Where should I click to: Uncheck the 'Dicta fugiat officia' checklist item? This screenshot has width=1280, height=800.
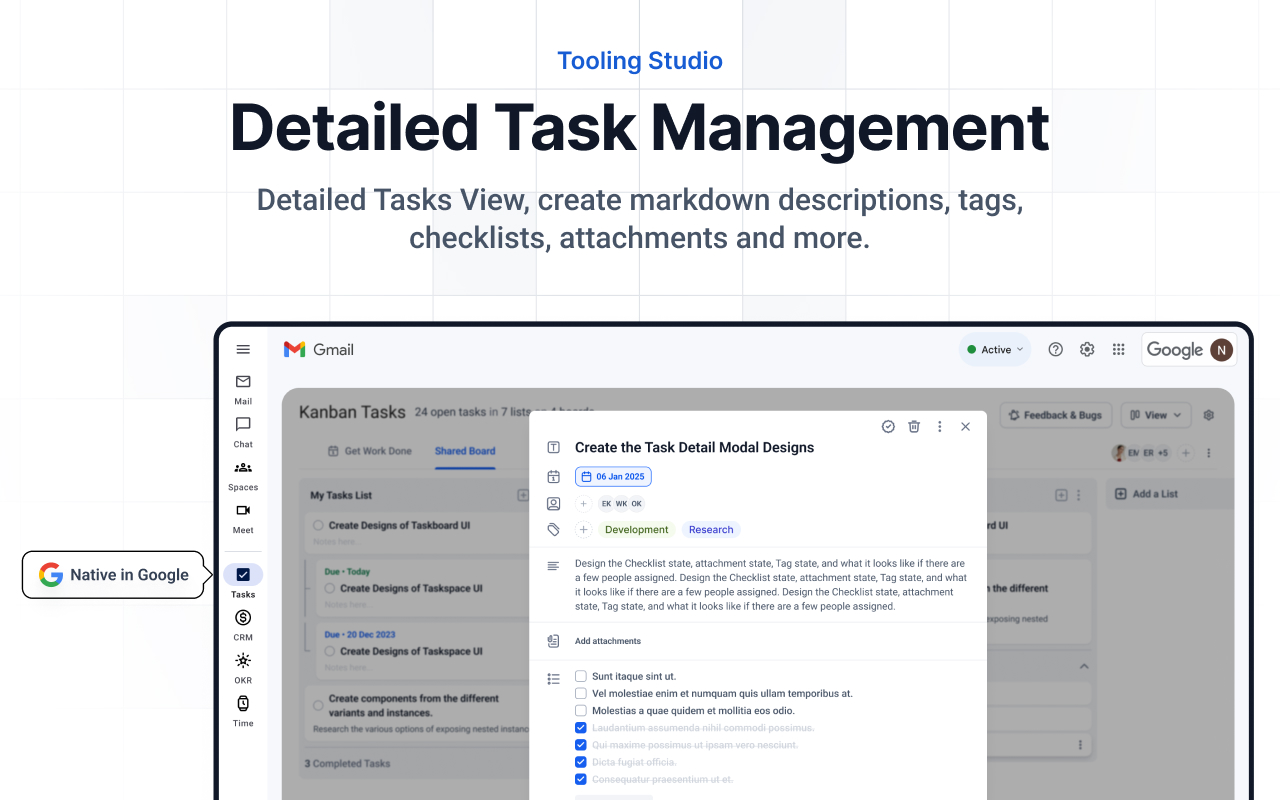[x=580, y=761]
